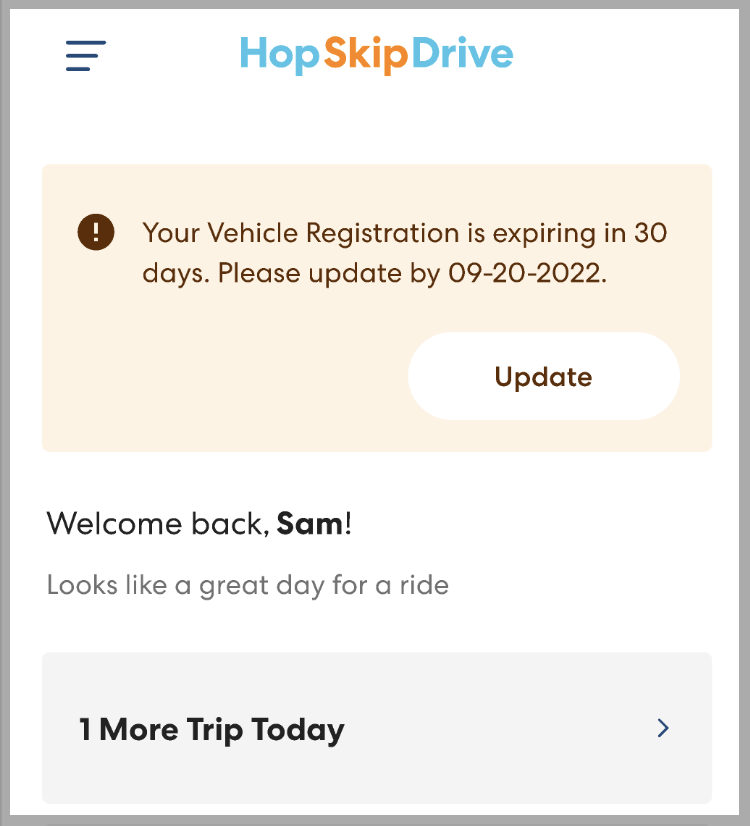
Task: Click the 'Looks like' text below greeting
Action: coord(92,584)
